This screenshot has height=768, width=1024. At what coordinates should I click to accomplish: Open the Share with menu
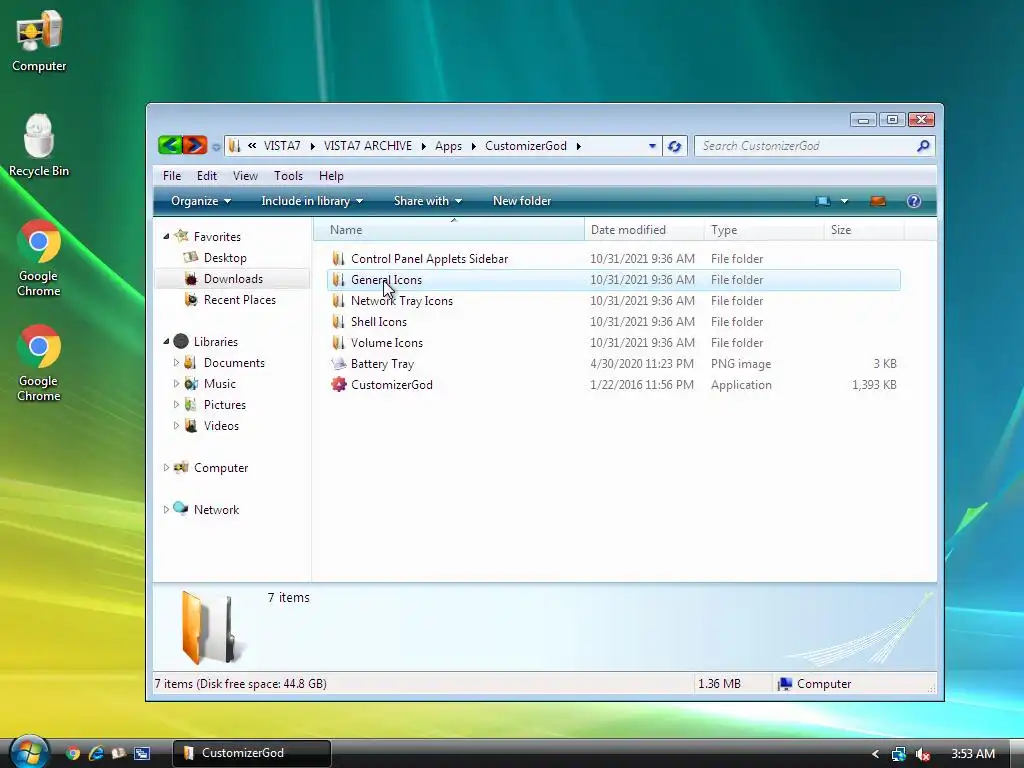pyautogui.click(x=427, y=201)
